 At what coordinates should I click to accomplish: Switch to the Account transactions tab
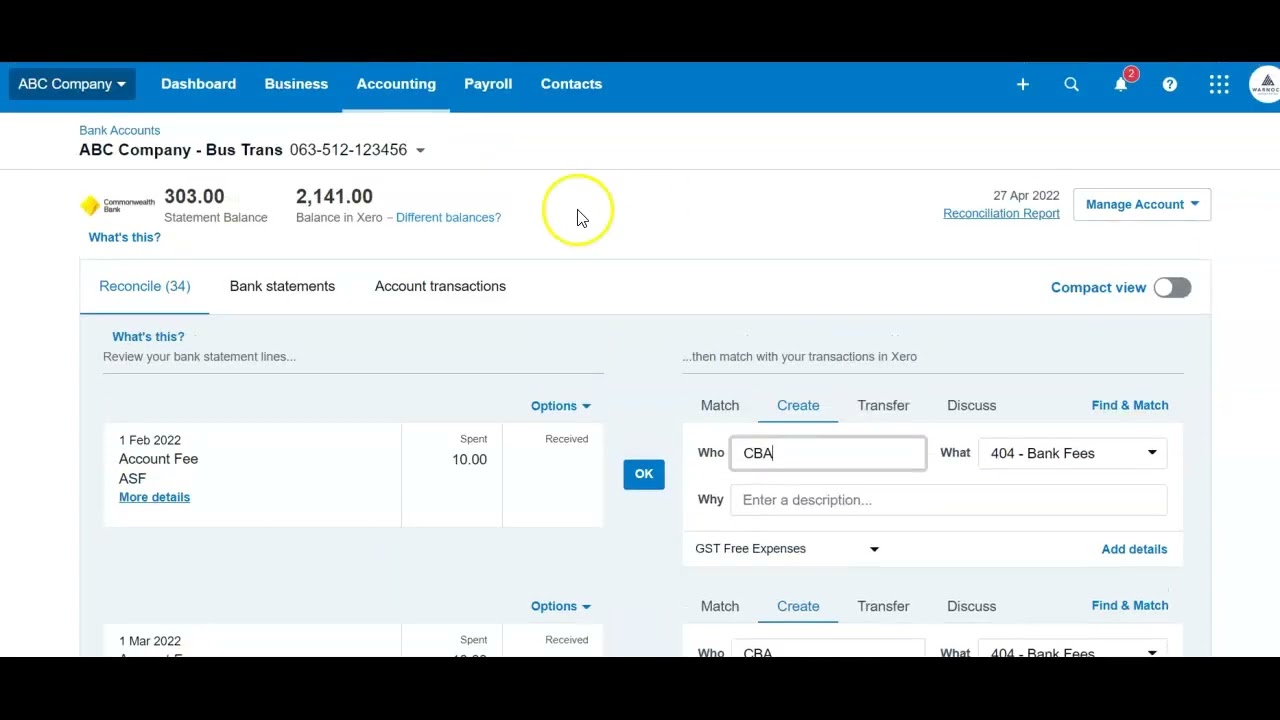coord(440,286)
